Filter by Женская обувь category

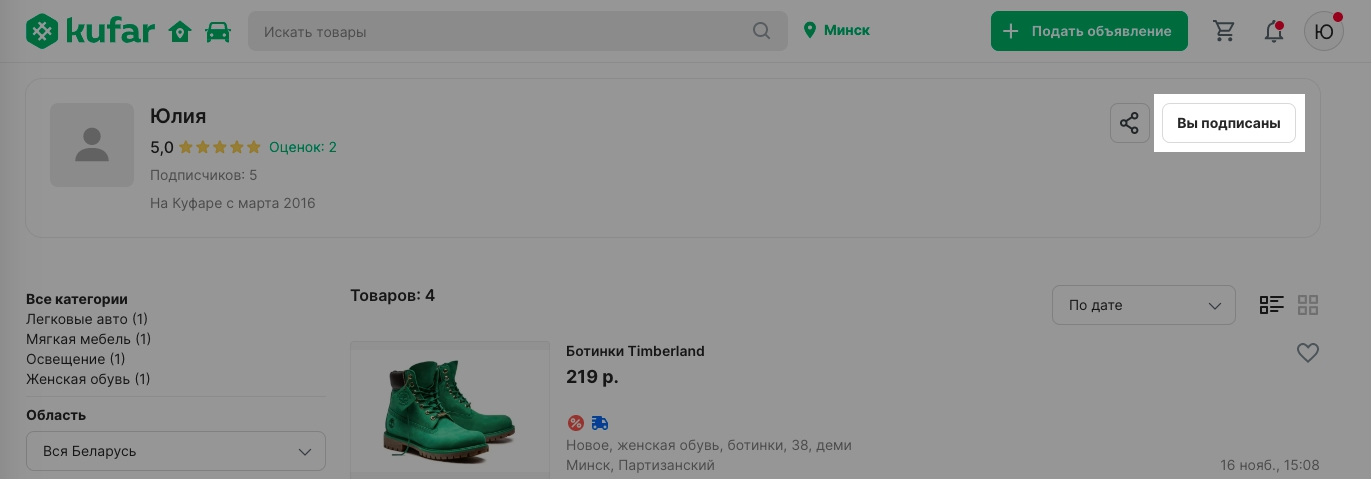tap(88, 379)
